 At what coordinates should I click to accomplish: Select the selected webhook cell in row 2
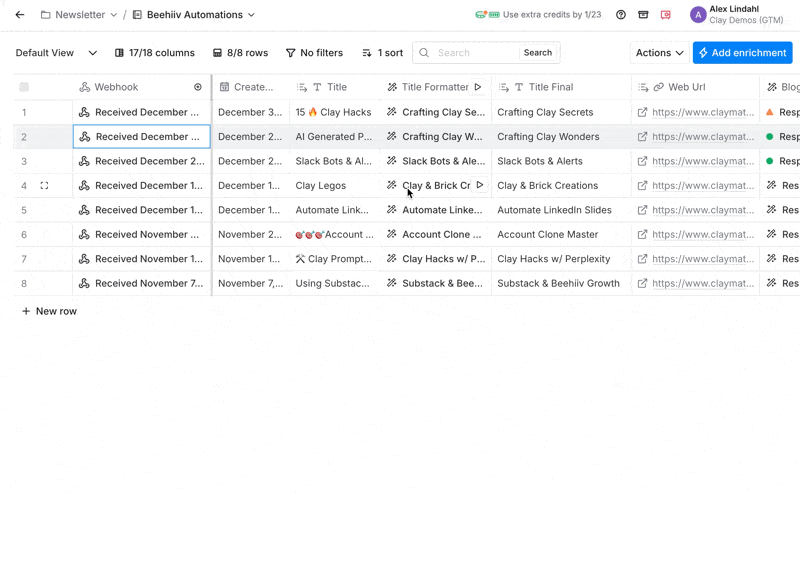[142, 137]
